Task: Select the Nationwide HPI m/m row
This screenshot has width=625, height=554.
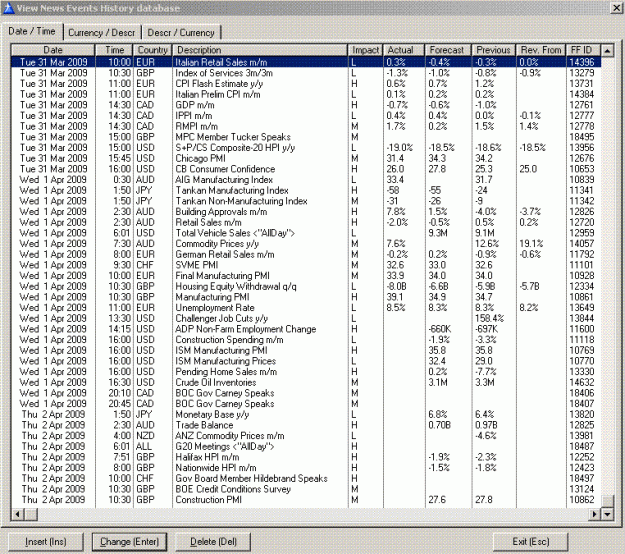Action: pos(306,468)
